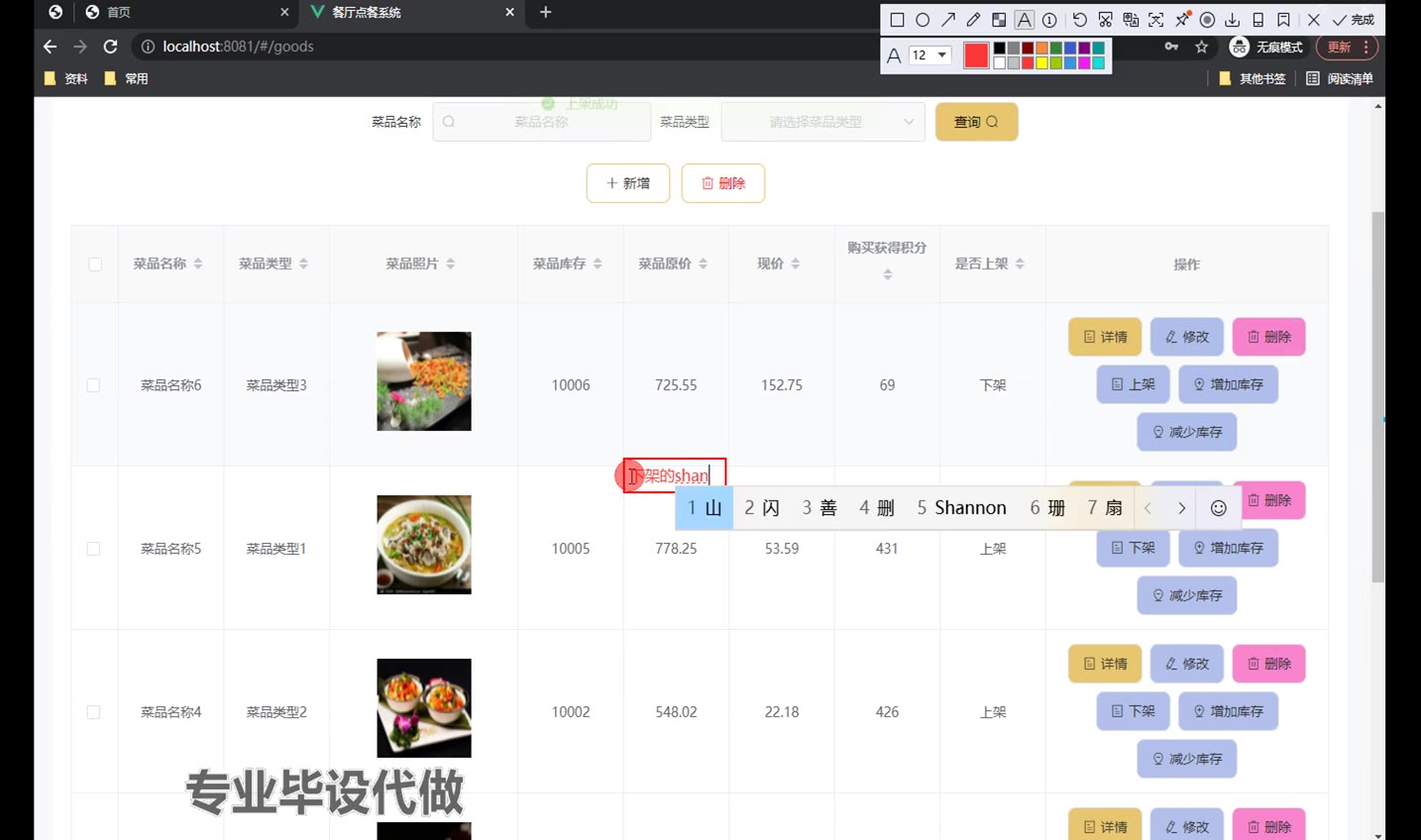
Task: Choose the black color swatch
Action: click(999, 49)
